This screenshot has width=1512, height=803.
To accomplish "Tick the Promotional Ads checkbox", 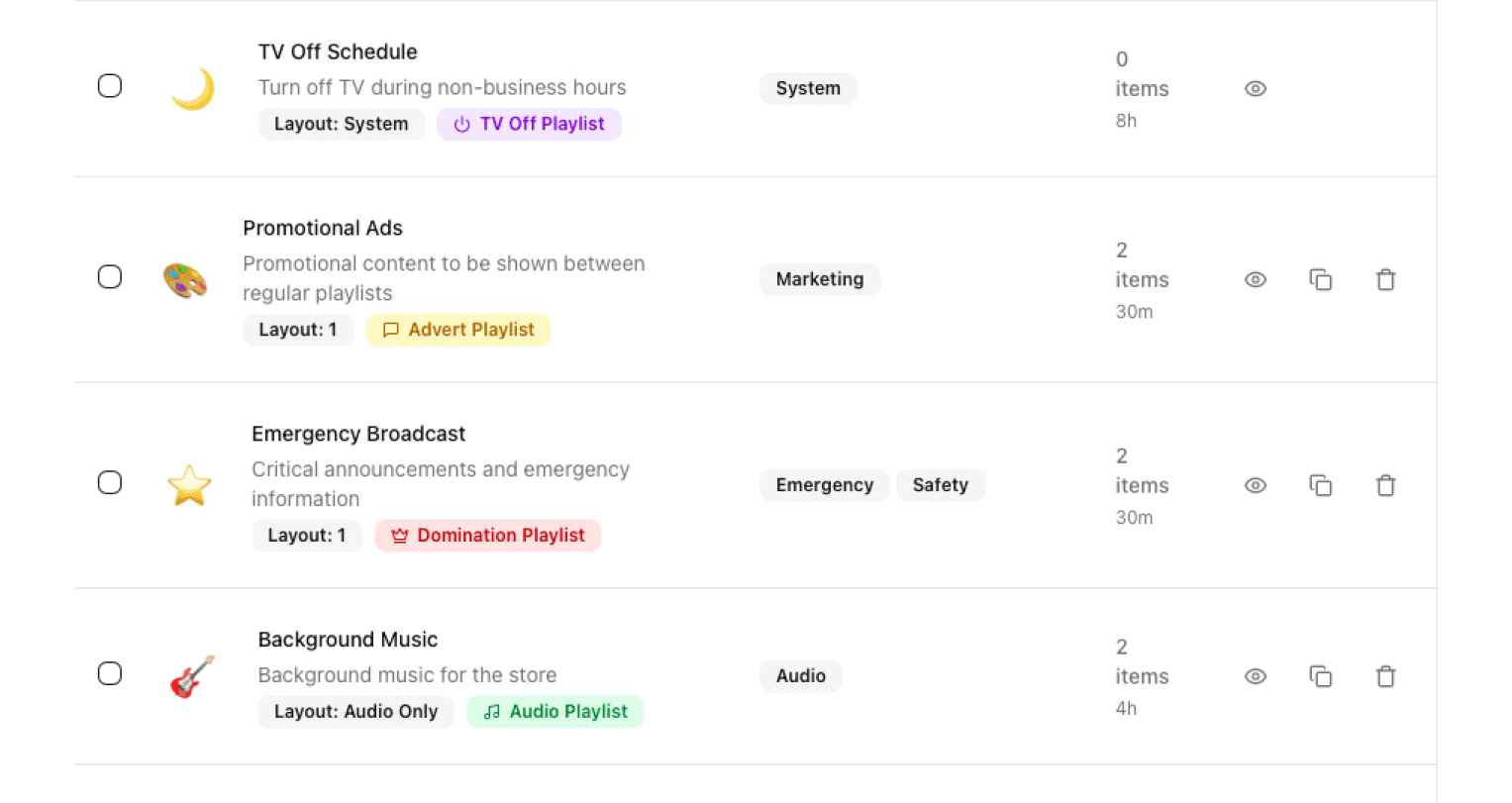I will tap(110, 277).
